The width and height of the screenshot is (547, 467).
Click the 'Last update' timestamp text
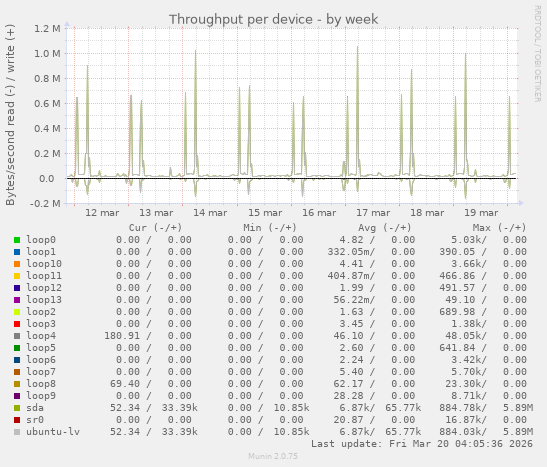pos(422,444)
